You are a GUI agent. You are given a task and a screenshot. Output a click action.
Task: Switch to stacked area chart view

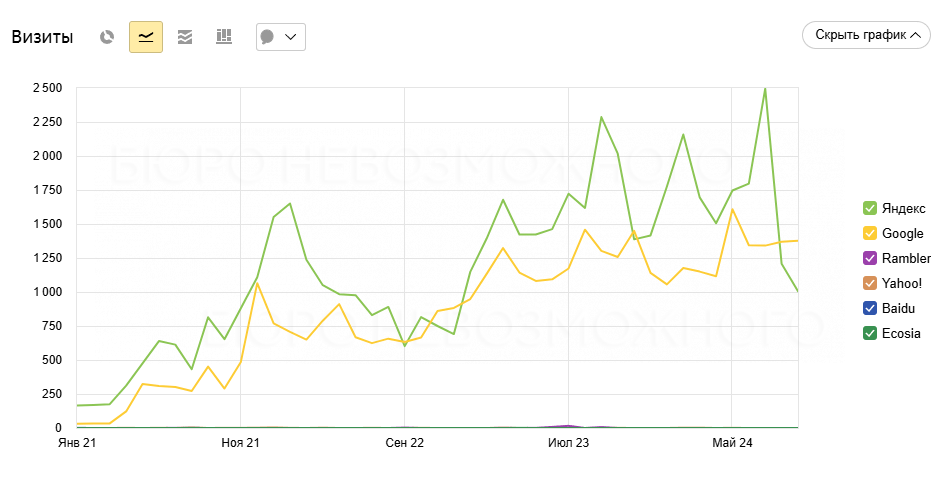click(x=185, y=37)
